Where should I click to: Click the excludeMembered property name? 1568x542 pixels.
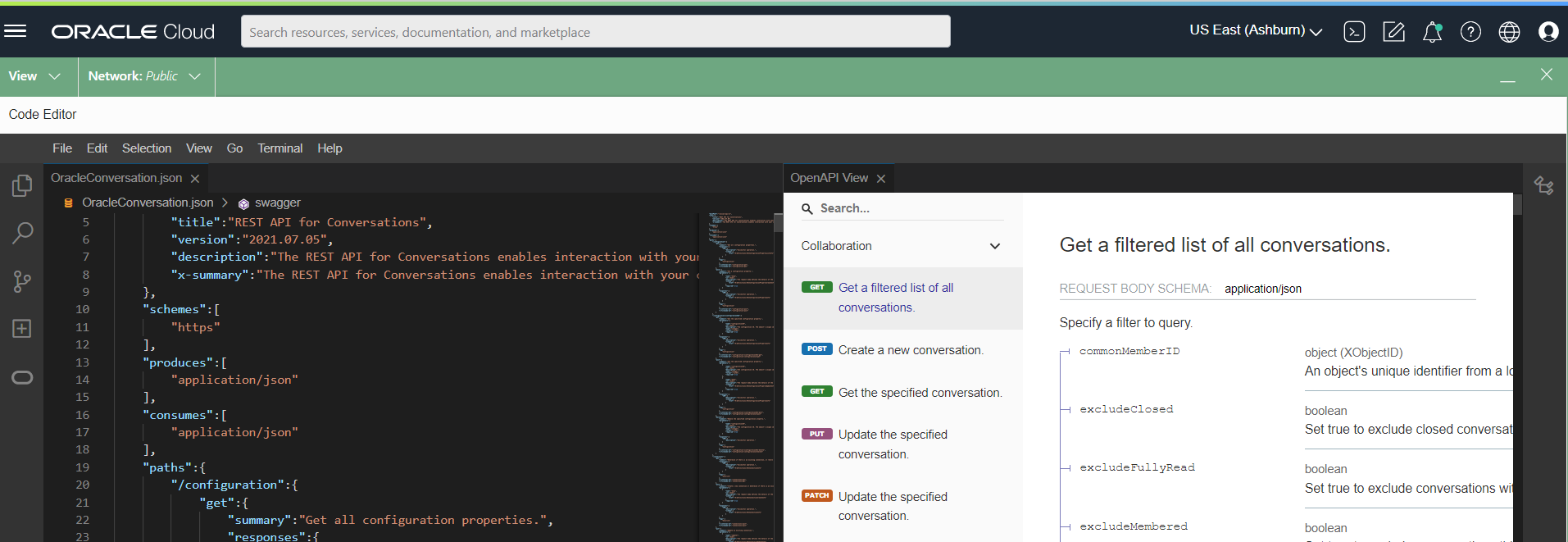(1134, 526)
